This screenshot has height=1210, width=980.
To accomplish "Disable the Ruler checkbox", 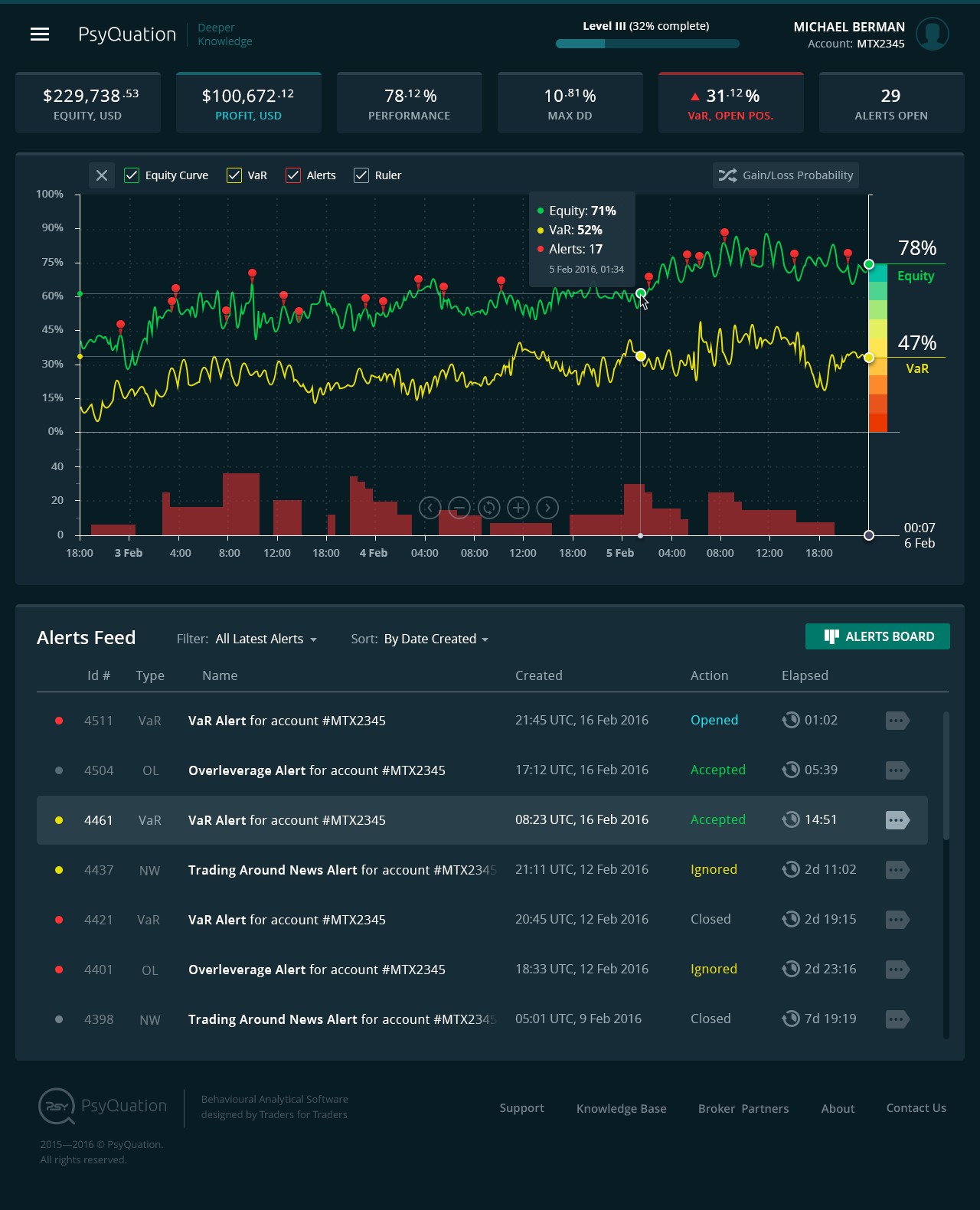I will [361, 175].
